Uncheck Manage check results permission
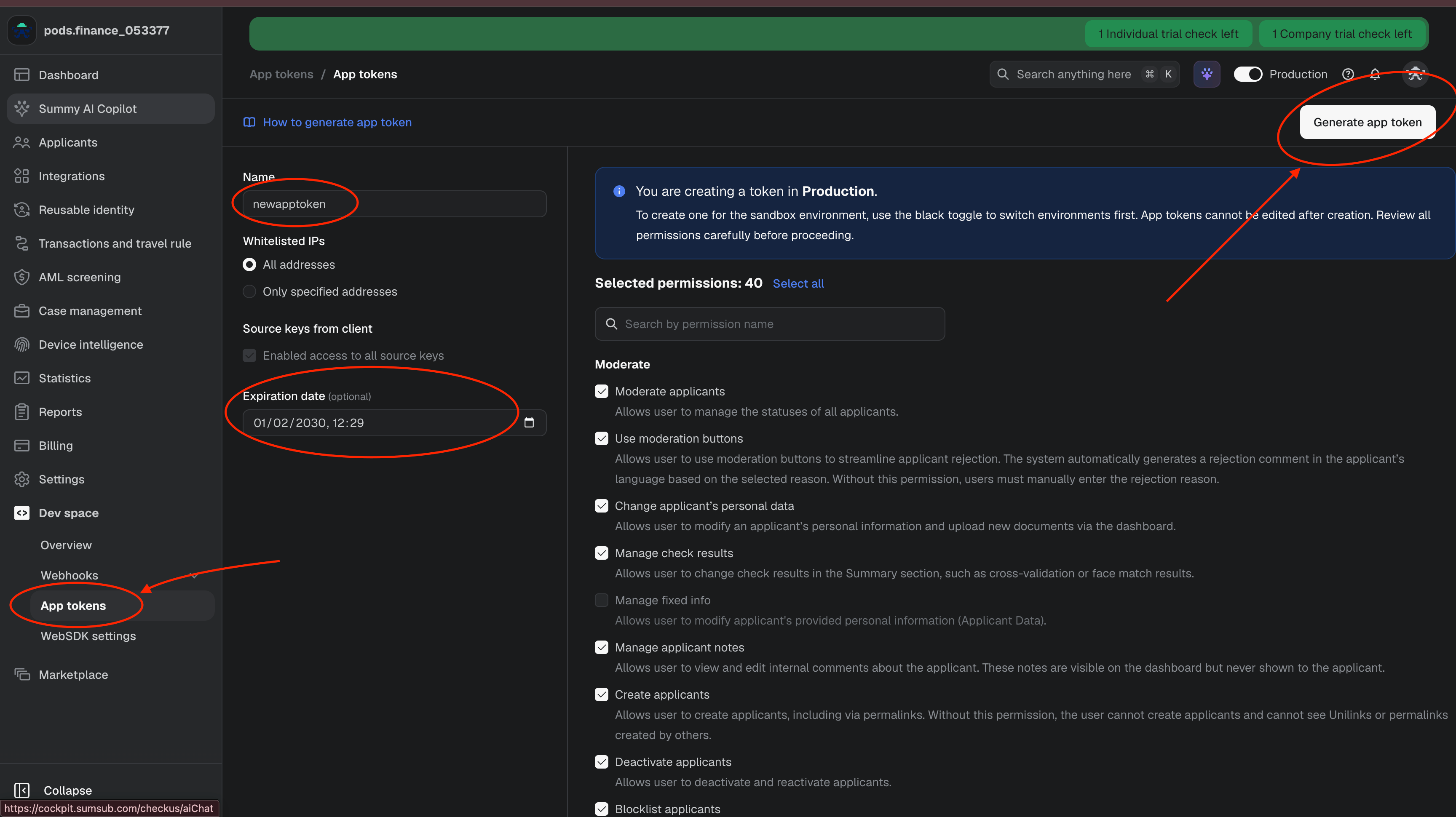Screen dimensions: 1456x817 [601, 553]
